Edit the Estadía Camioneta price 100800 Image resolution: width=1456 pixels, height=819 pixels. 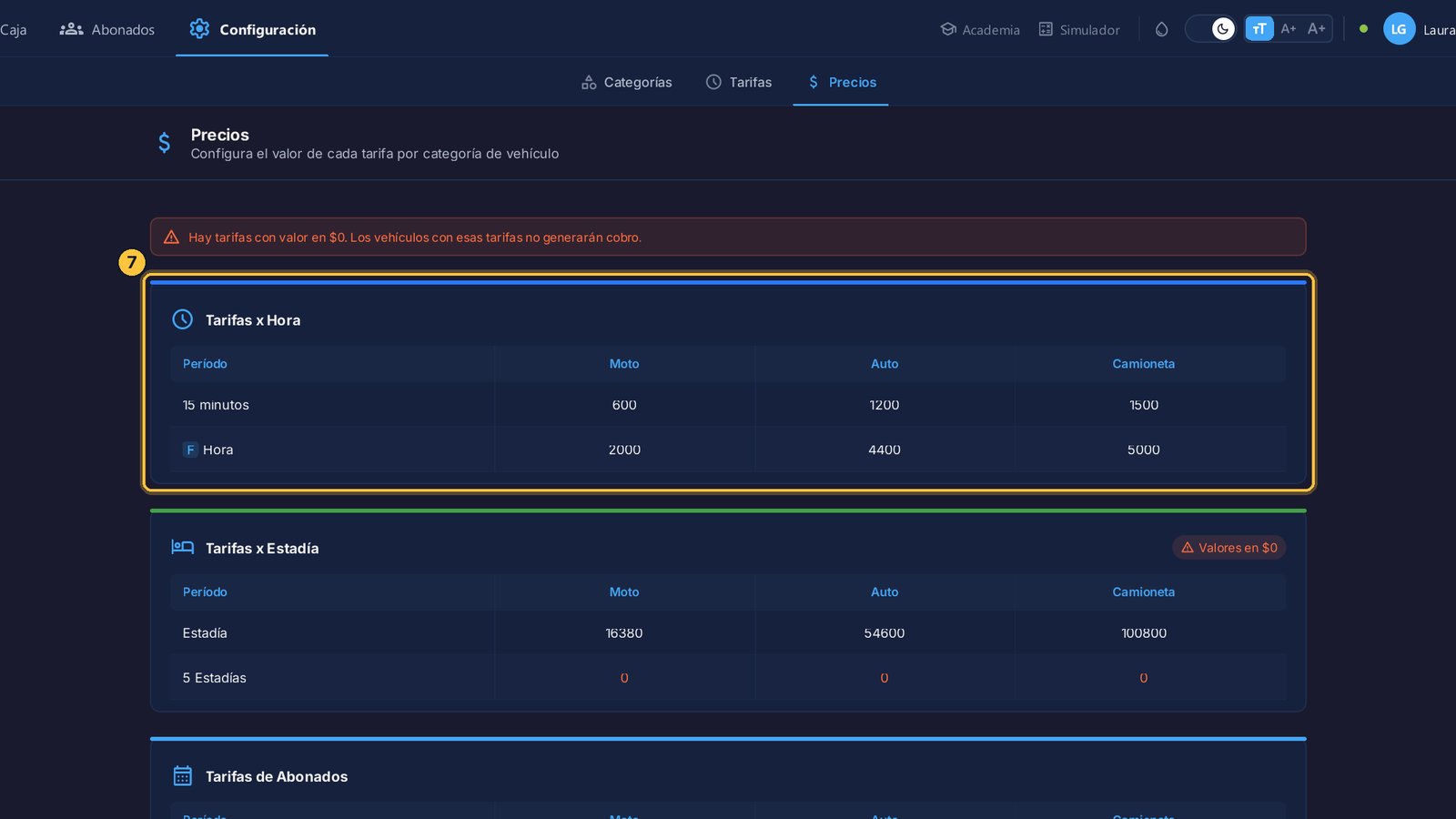1144,633
